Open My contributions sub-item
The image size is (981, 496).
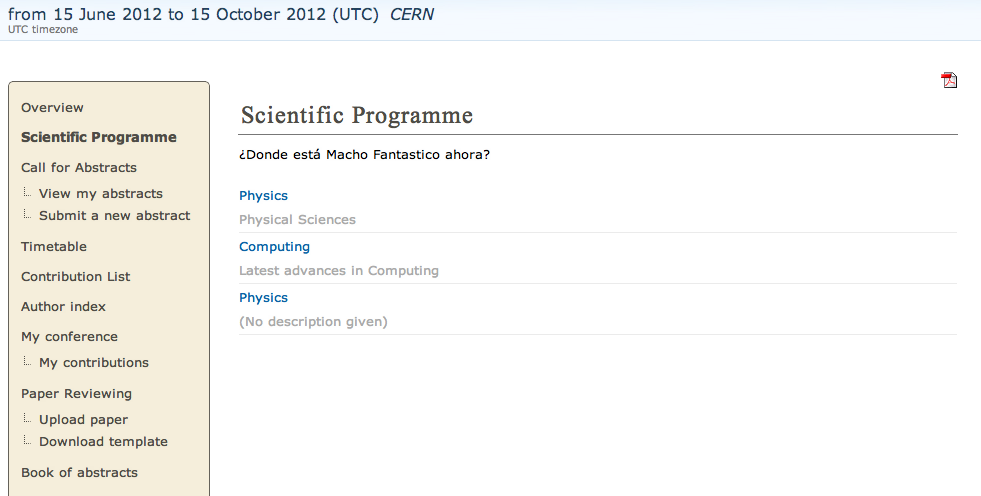[x=93, y=363]
